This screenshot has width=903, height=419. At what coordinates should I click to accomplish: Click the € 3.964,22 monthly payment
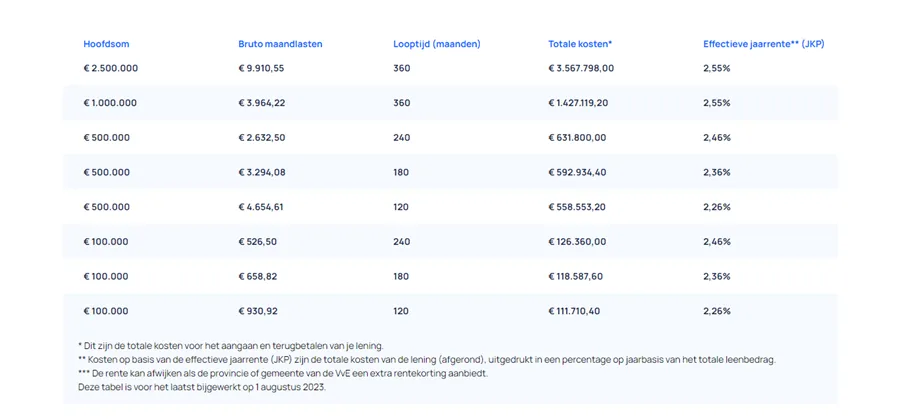click(x=261, y=103)
